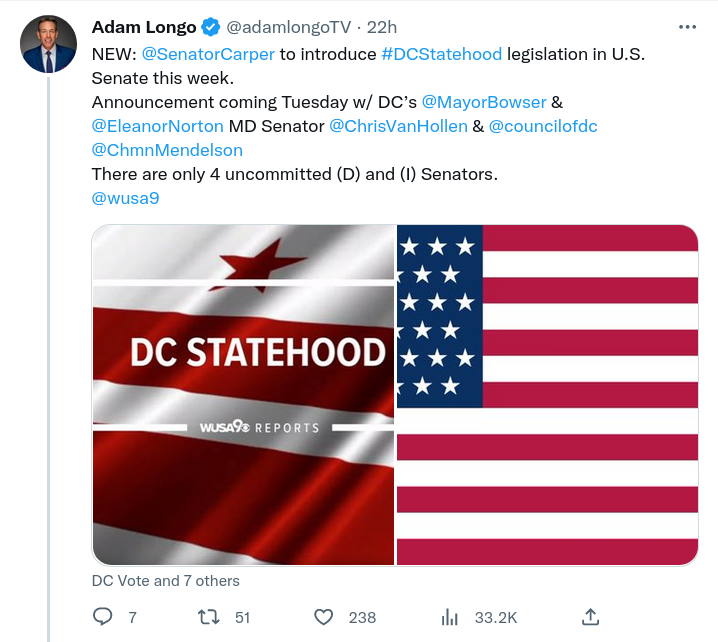Viewport: 718px width, 642px height.
Task: Click the Adam Longo display name
Action: 144,28
